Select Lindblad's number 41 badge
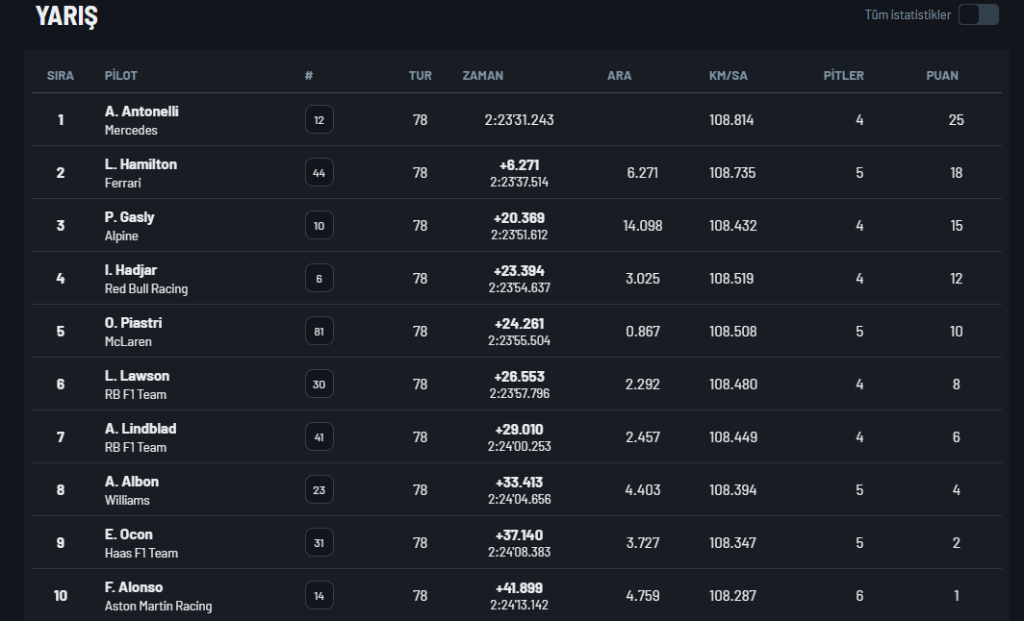This screenshot has width=1024, height=621. [319, 437]
